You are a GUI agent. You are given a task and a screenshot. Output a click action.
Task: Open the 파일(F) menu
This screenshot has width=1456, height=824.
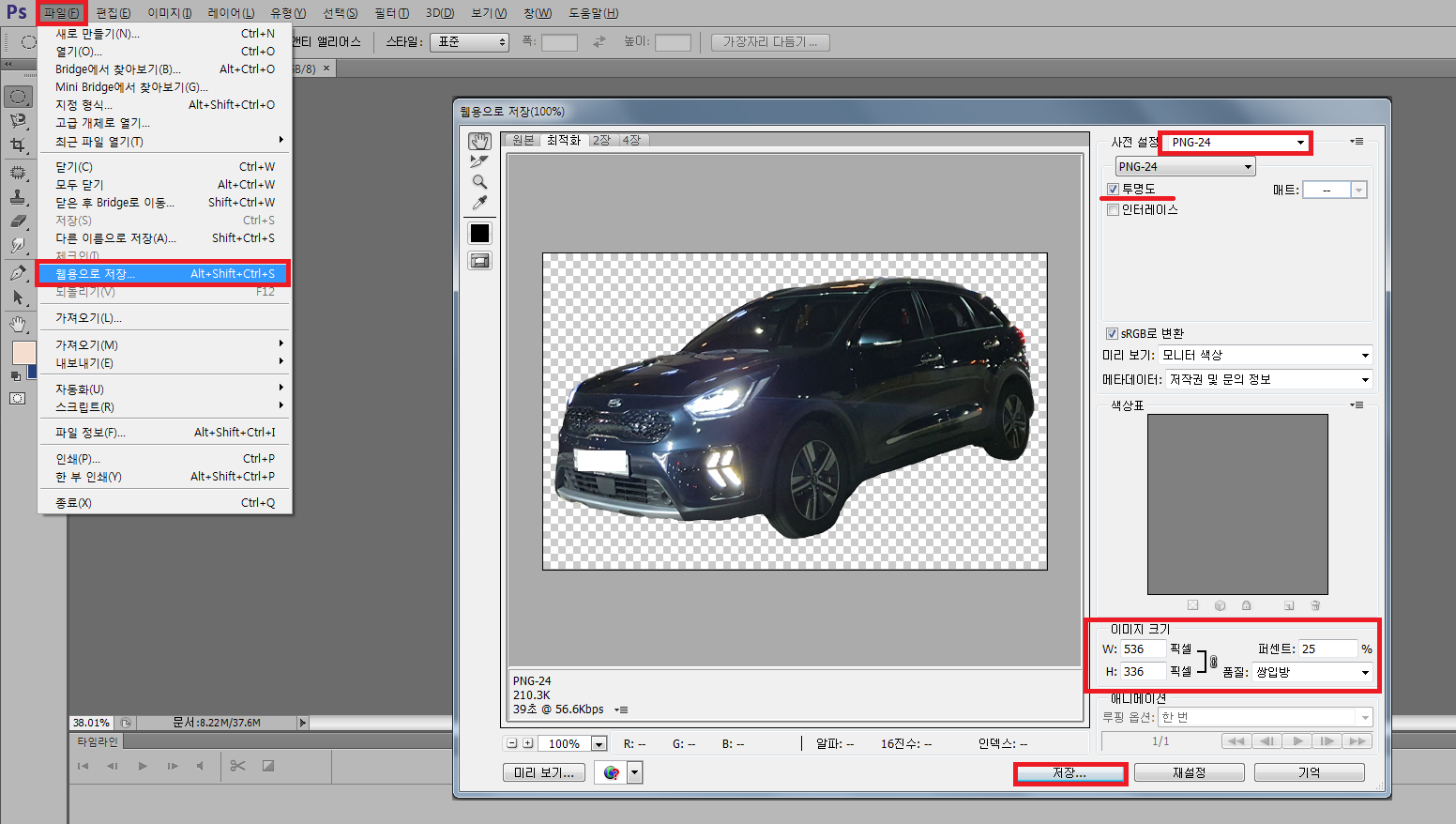[x=61, y=13]
